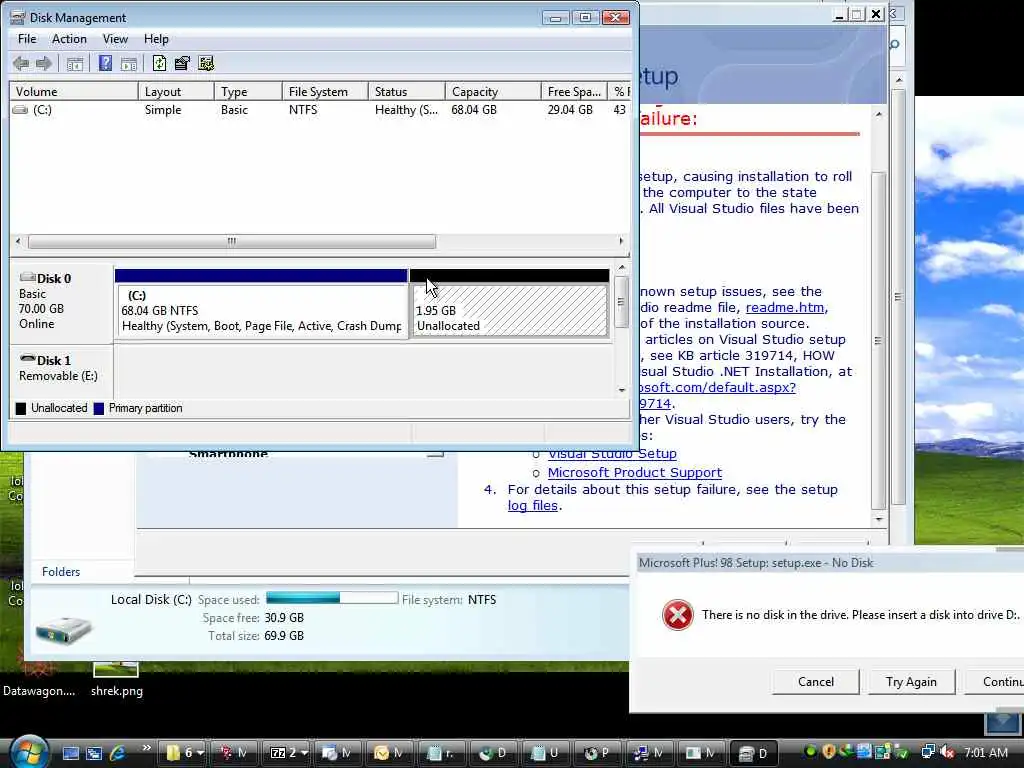This screenshot has height=768, width=1024.
Task: Open the View menu in Disk Management
Action: coord(115,39)
